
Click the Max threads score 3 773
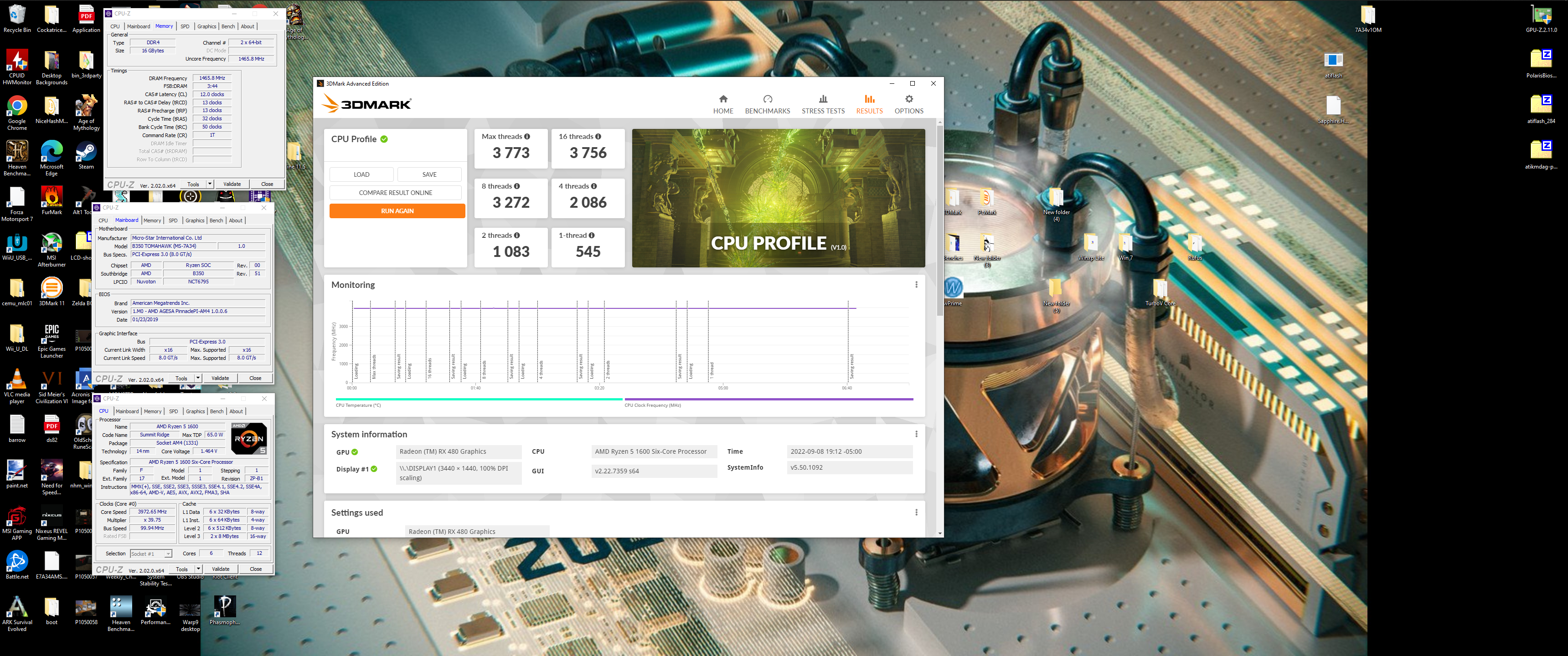[x=511, y=153]
